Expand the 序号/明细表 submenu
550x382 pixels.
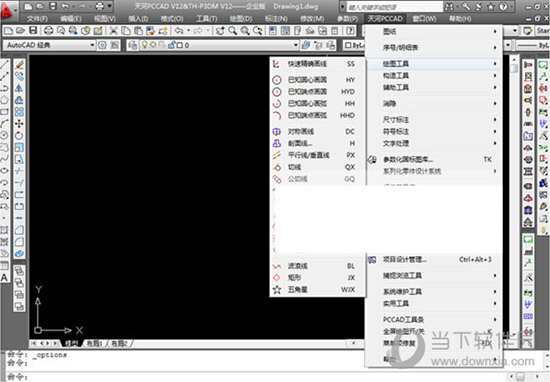434,47
